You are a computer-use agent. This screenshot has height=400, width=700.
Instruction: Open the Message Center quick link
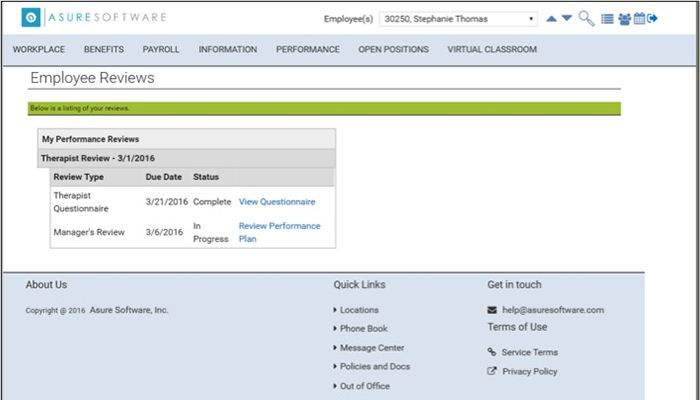coord(372,348)
